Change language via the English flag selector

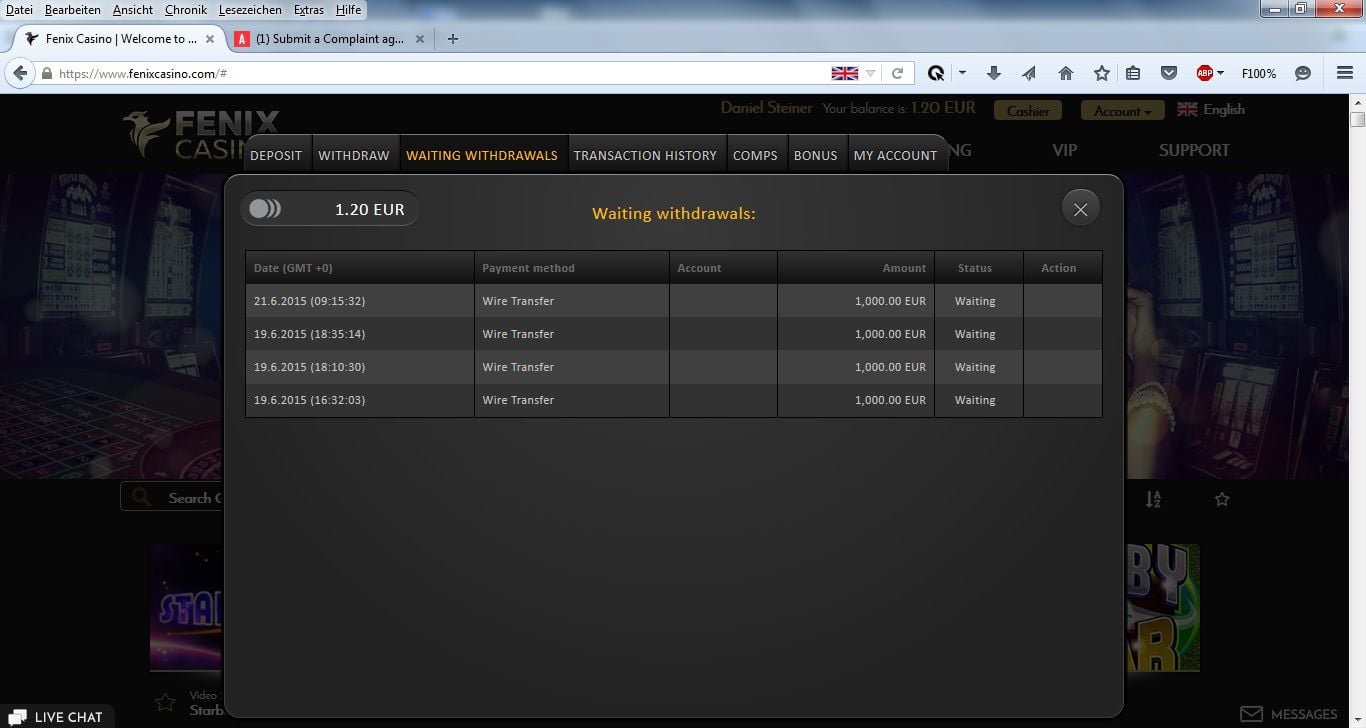[1211, 110]
